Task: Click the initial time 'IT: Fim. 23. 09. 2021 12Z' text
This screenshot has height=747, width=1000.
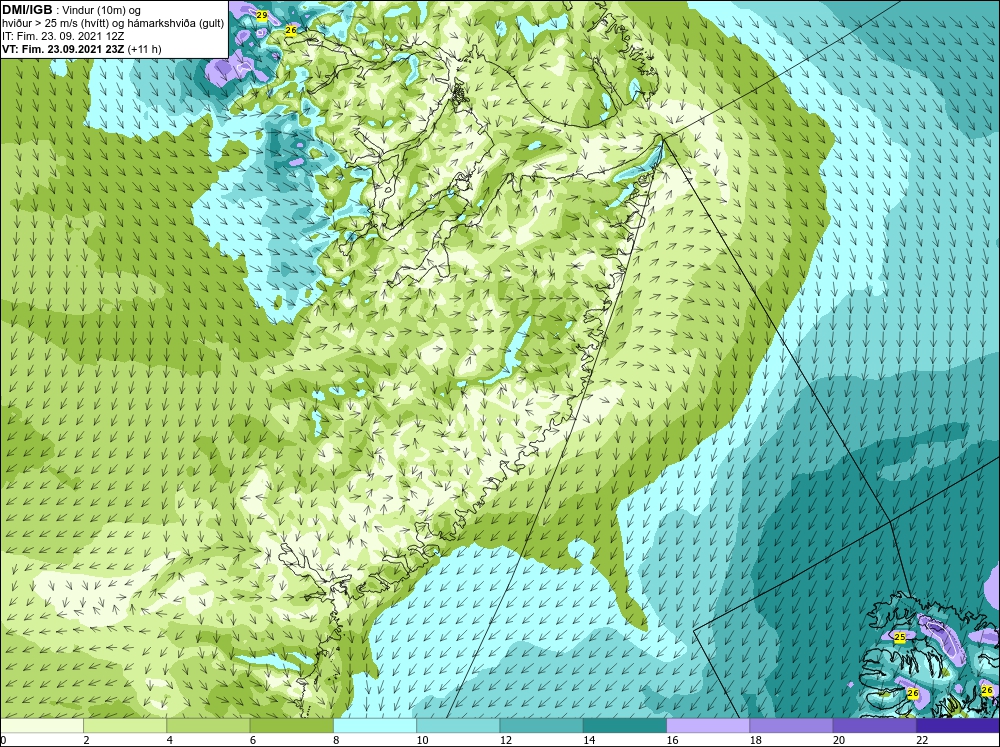Action: tap(63, 36)
